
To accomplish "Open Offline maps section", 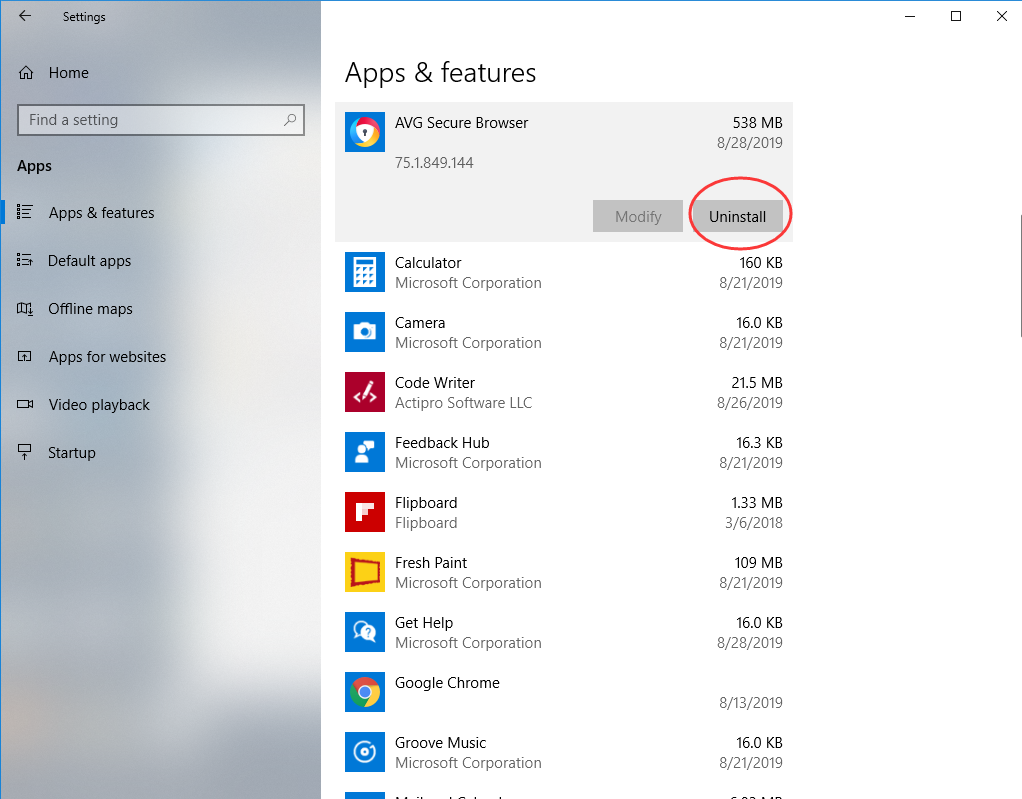I will click(90, 309).
